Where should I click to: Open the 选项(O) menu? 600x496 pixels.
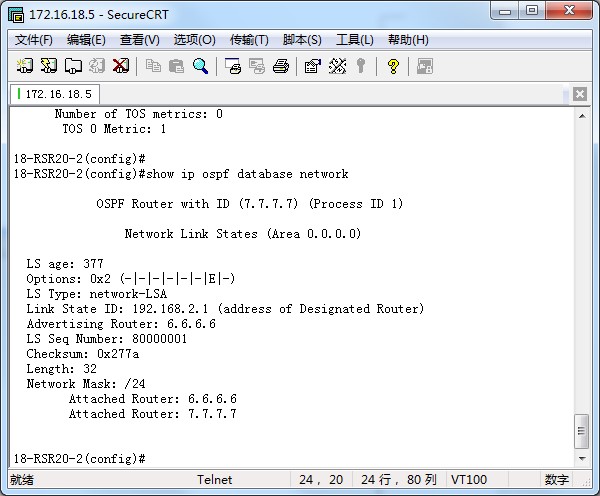coord(194,40)
